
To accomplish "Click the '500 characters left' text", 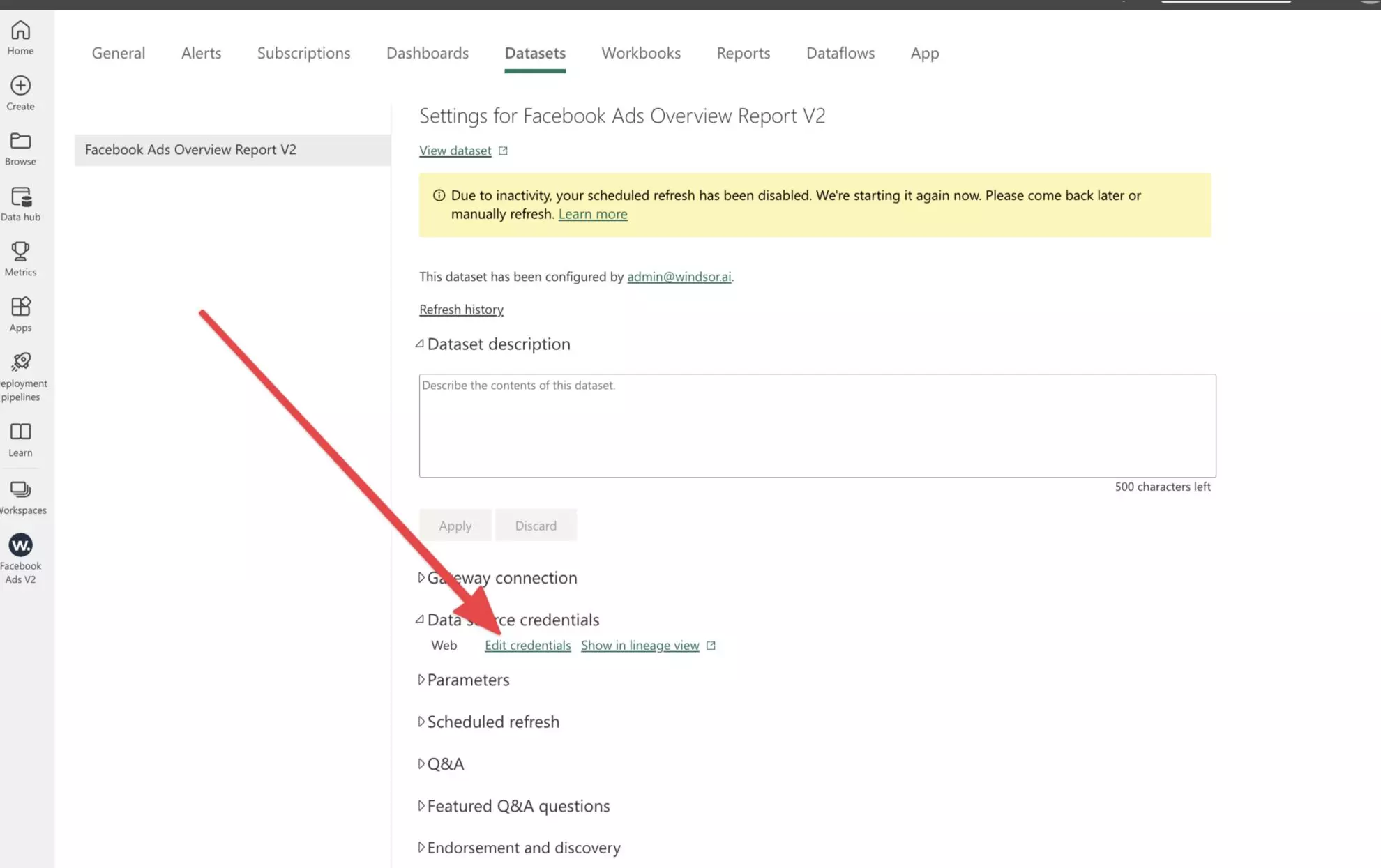I will coord(1163,487).
